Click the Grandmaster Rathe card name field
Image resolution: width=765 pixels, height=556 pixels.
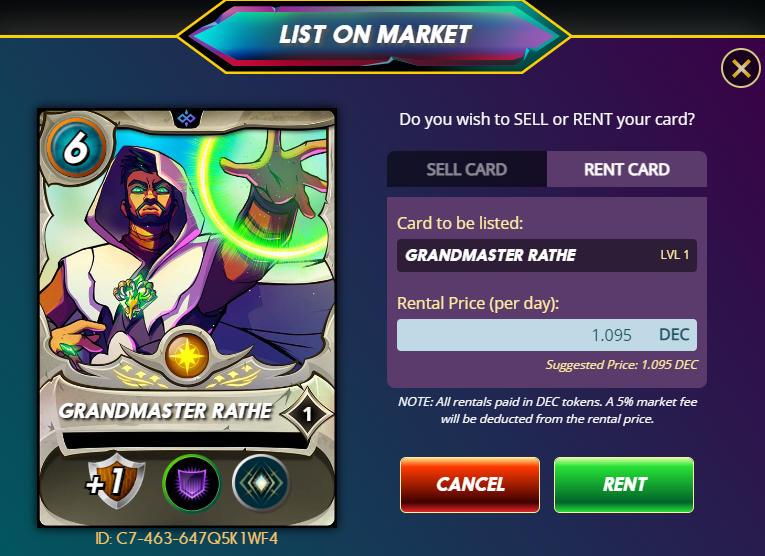click(x=546, y=255)
